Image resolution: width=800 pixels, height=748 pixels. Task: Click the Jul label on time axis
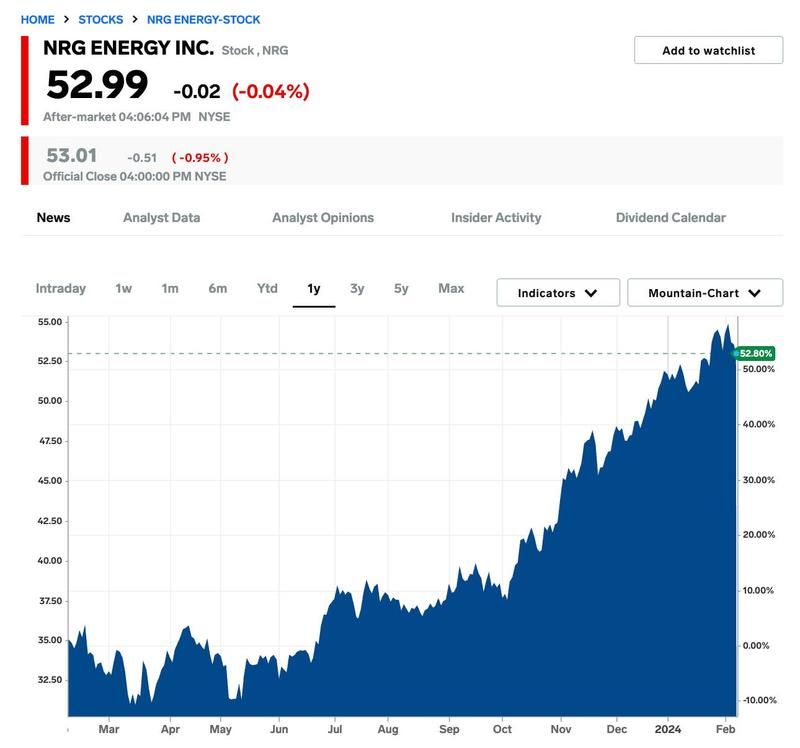click(335, 729)
